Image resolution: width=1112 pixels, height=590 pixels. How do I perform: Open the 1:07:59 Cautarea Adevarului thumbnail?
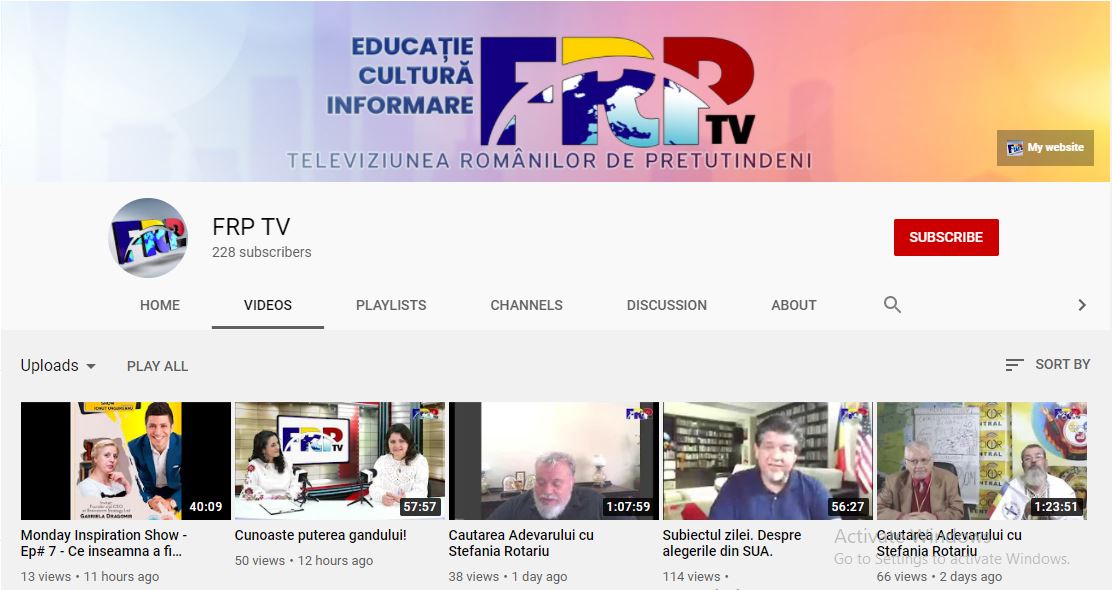coord(554,461)
